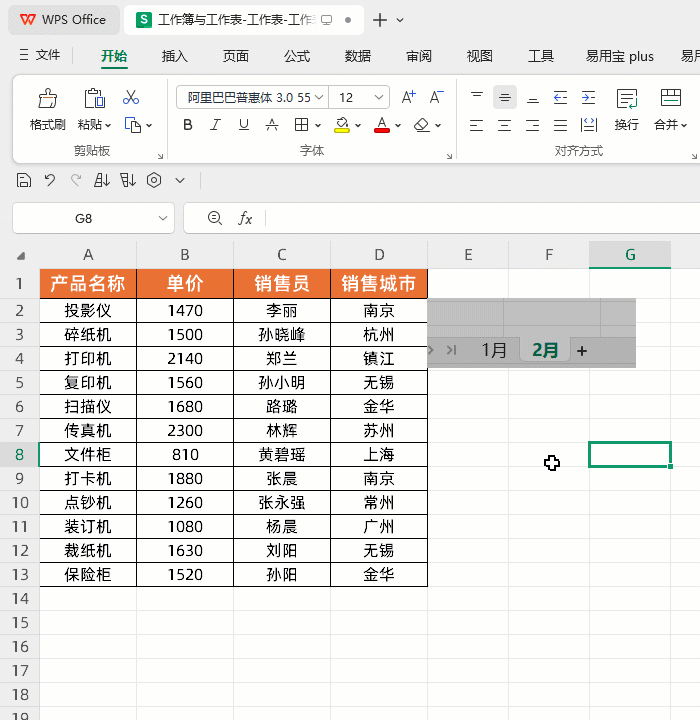Toggle Italic formatting
Viewport: 700px width, 720px height.
[215, 125]
